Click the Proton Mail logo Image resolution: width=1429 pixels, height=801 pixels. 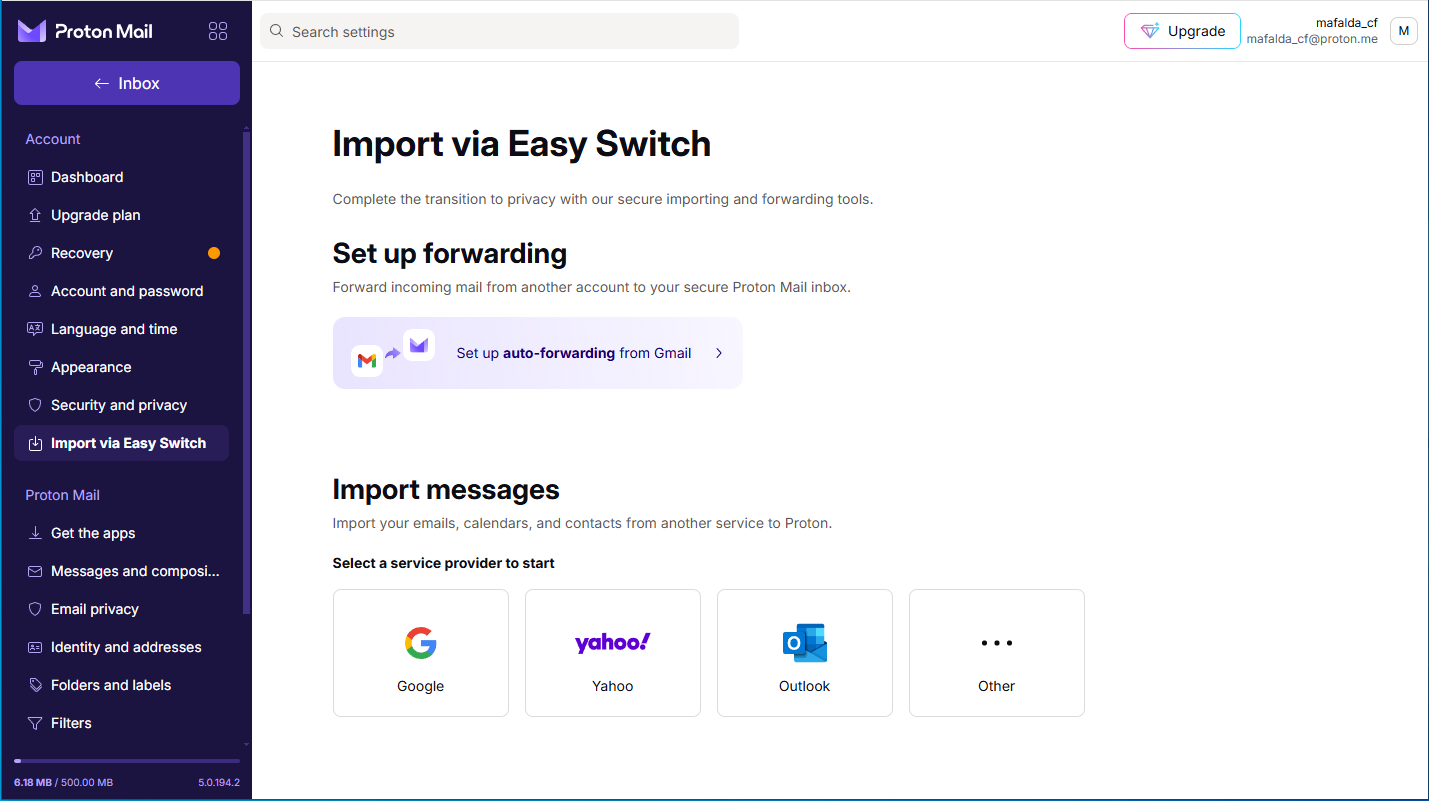(85, 31)
